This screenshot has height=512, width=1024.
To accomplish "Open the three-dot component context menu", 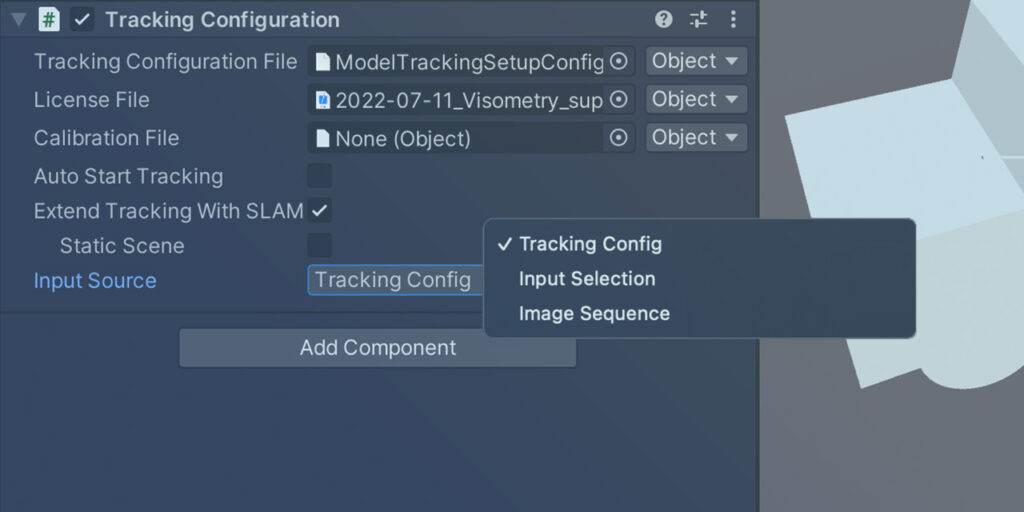I will [x=733, y=20].
